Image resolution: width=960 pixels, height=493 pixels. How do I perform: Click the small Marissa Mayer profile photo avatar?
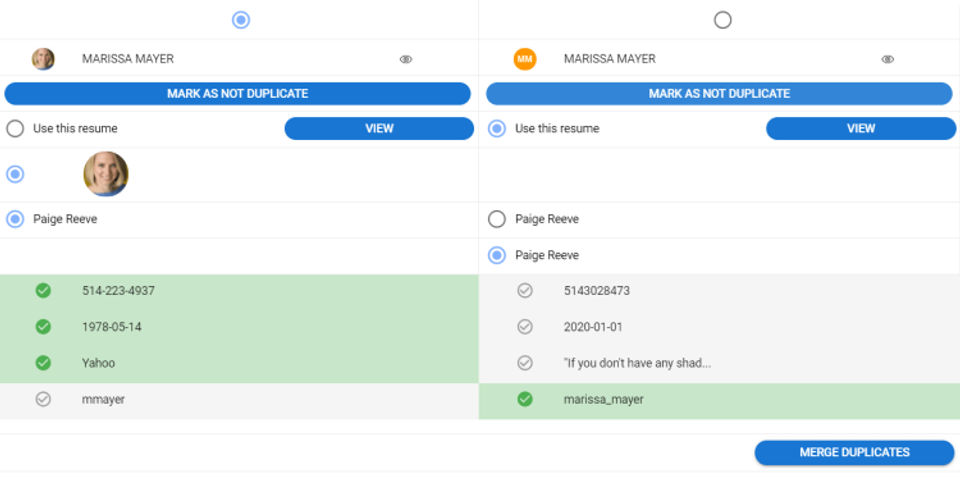pyautogui.click(x=43, y=59)
